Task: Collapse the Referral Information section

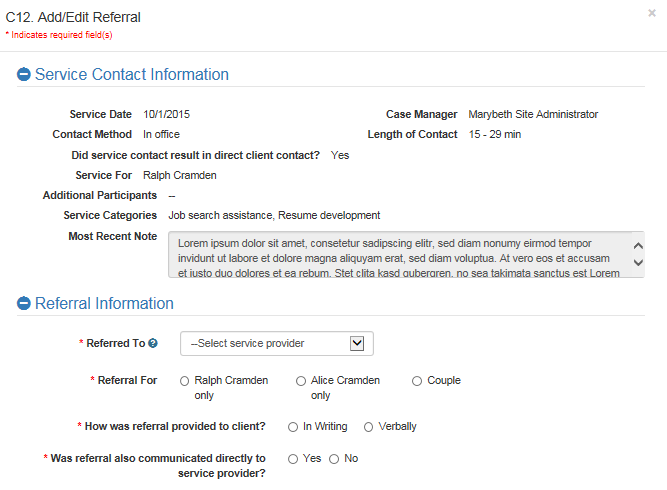Action: (24, 304)
